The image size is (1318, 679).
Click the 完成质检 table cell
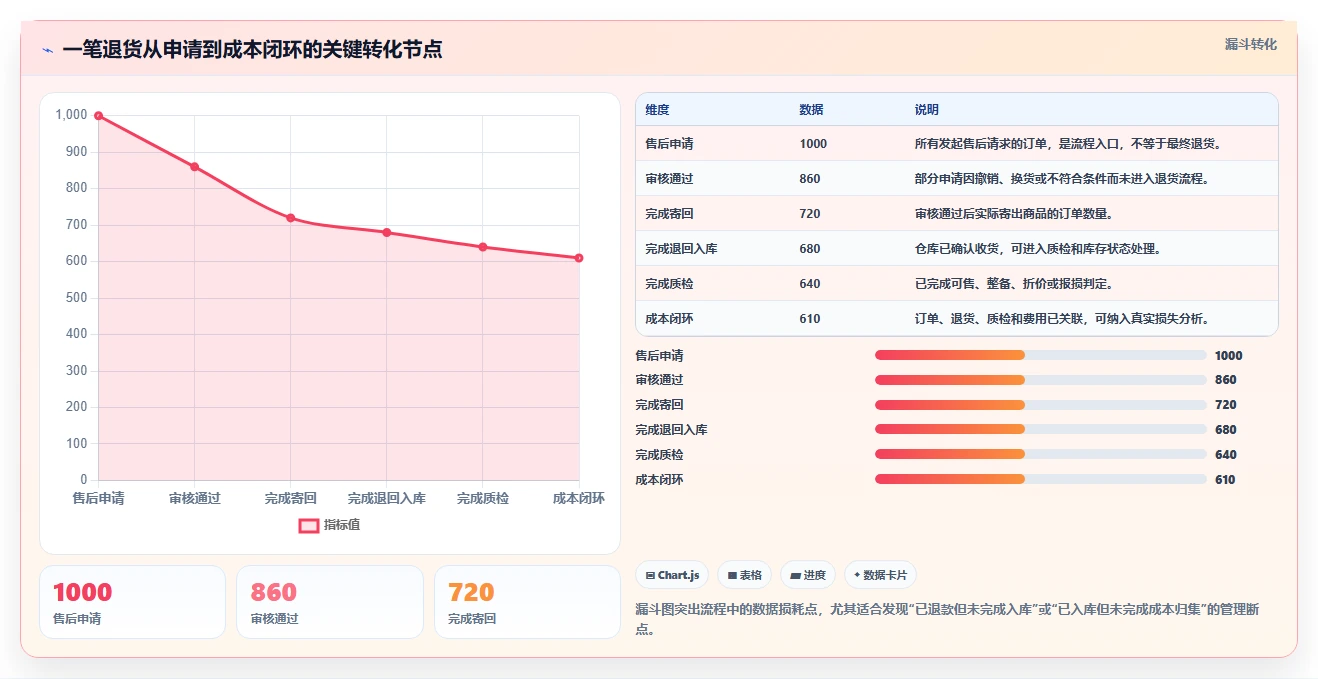pyautogui.click(x=669, y=284)
